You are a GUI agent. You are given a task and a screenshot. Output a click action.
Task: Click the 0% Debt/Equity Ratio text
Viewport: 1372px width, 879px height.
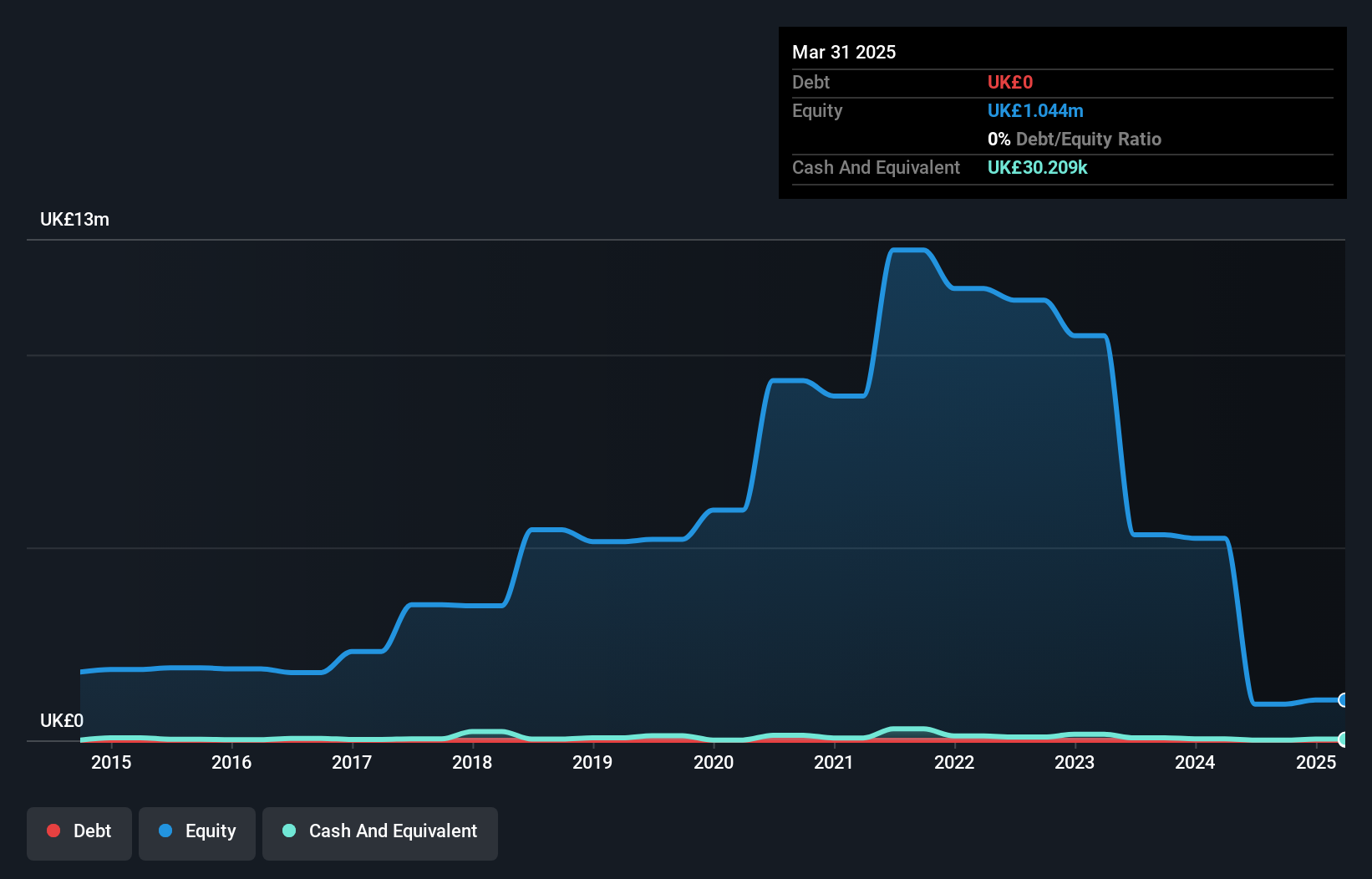1075,139
